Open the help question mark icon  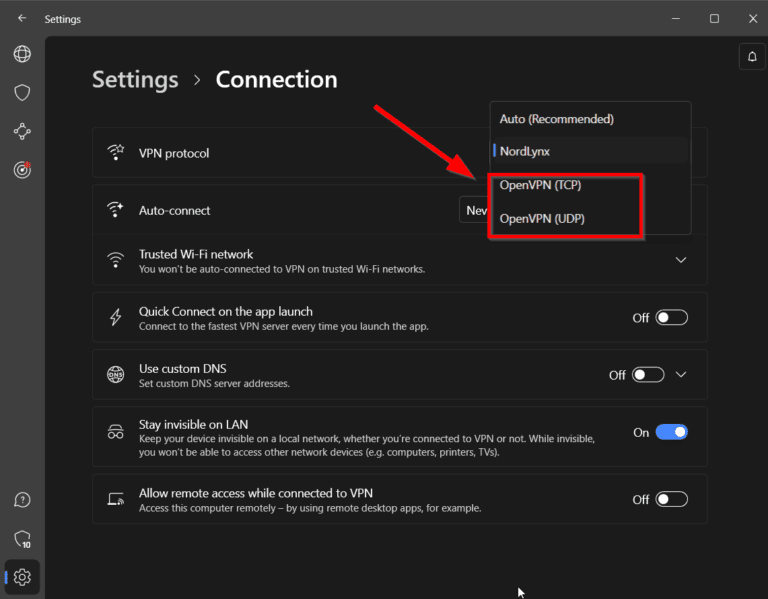coord(22,500)
